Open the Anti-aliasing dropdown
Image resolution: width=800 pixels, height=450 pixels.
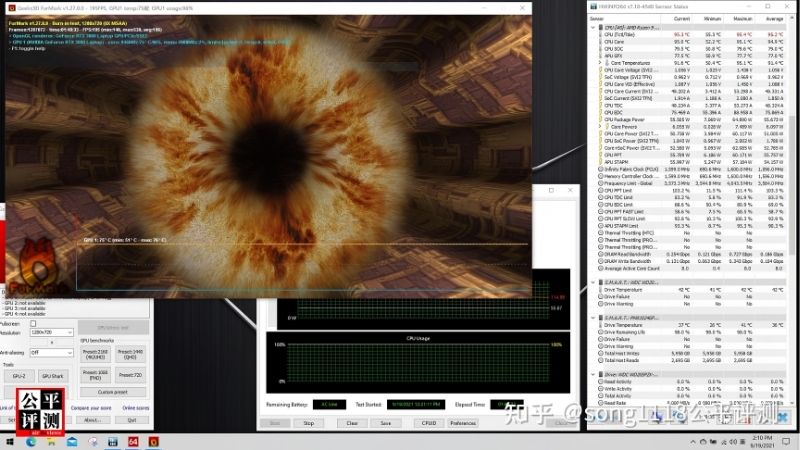[51, 353]
